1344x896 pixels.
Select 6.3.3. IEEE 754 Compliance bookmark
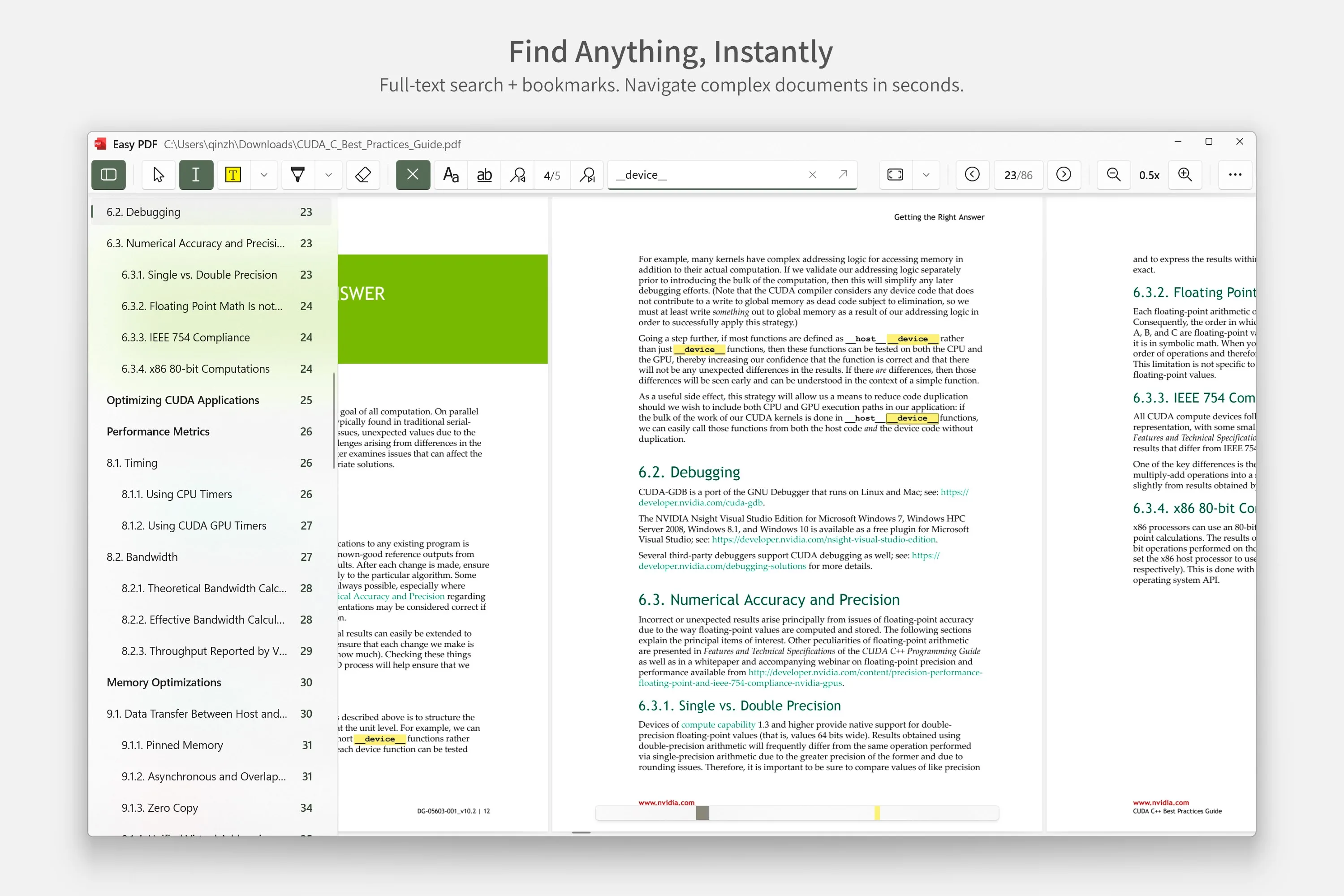point(211,338)
